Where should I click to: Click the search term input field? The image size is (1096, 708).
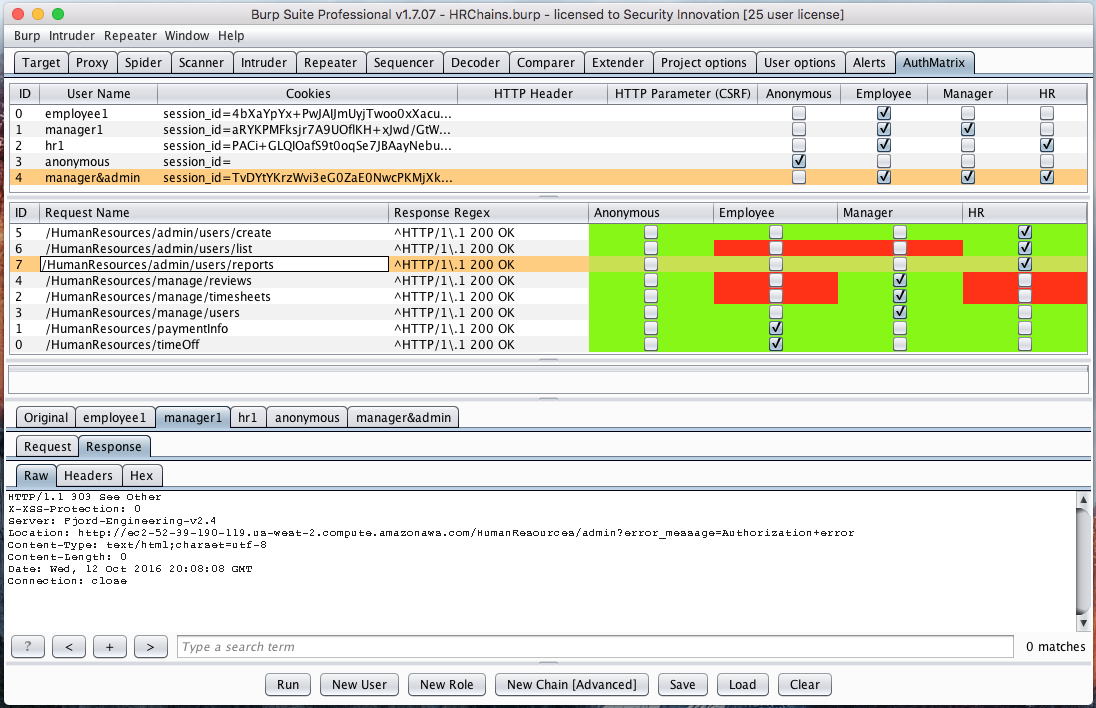595,647
